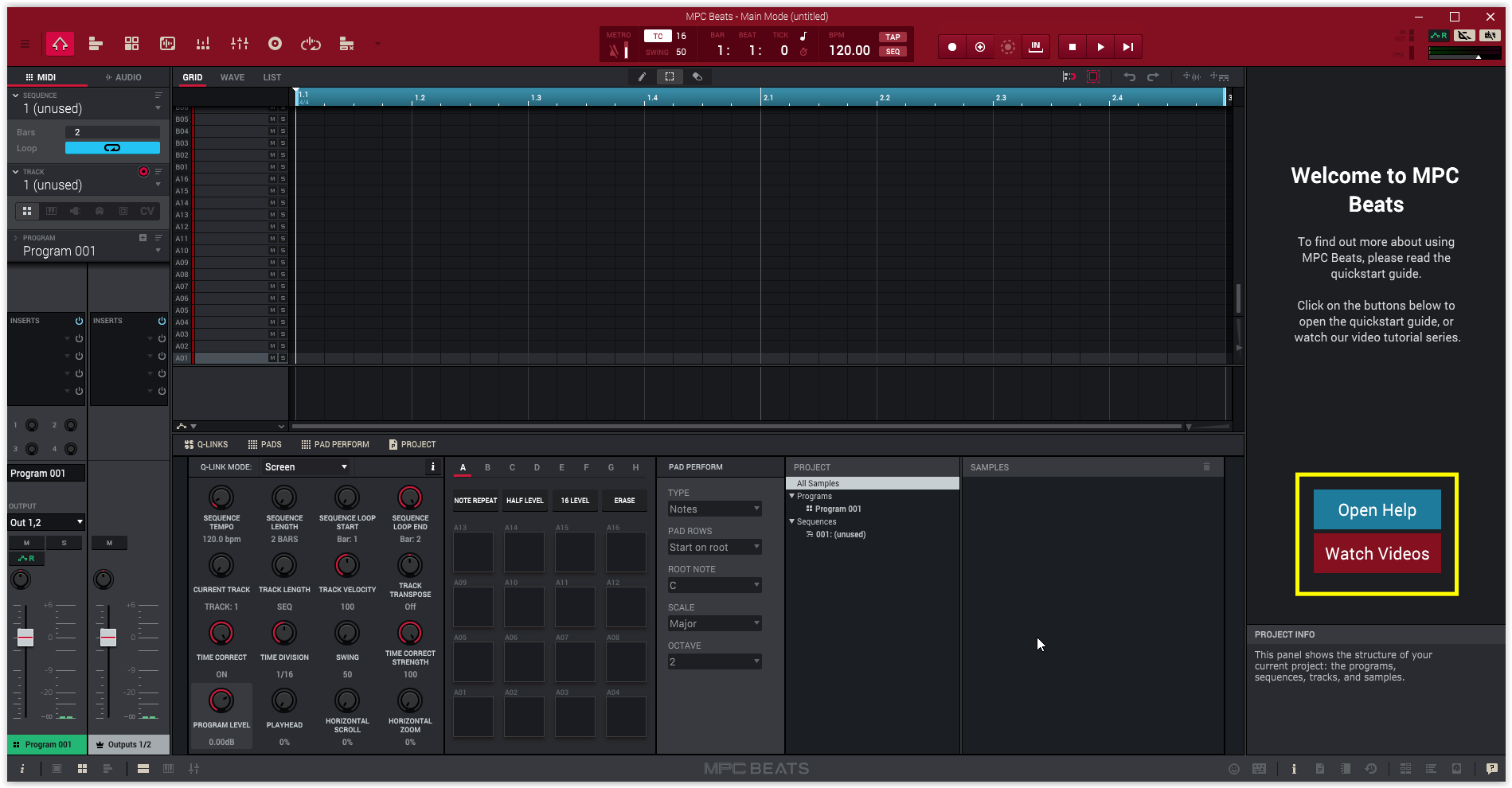Open the Q-Link Mode Screen dropdown
This screenshot has height=788, width=1512.
pos(306,467)
